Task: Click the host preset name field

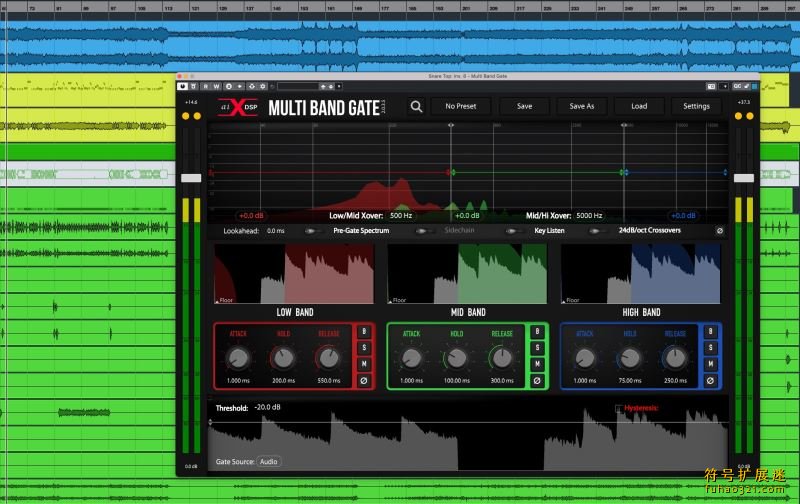Action: [x=298, y=86]
